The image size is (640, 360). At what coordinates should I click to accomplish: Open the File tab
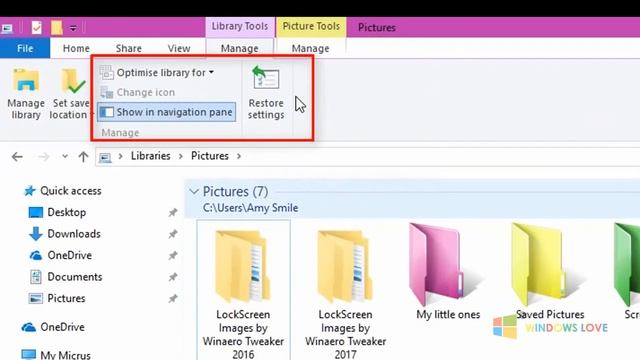pyautogui.click(x=25, y=48)
